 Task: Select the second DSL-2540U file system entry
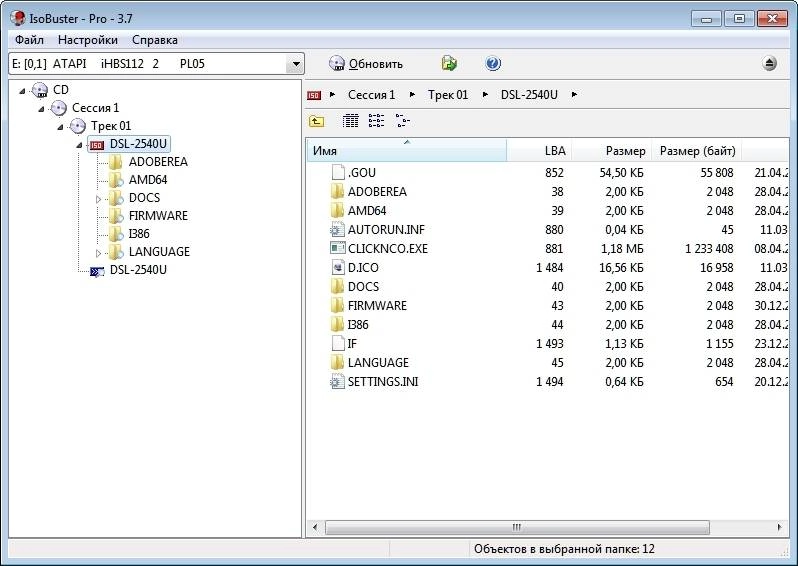click(x=128, y=270)
